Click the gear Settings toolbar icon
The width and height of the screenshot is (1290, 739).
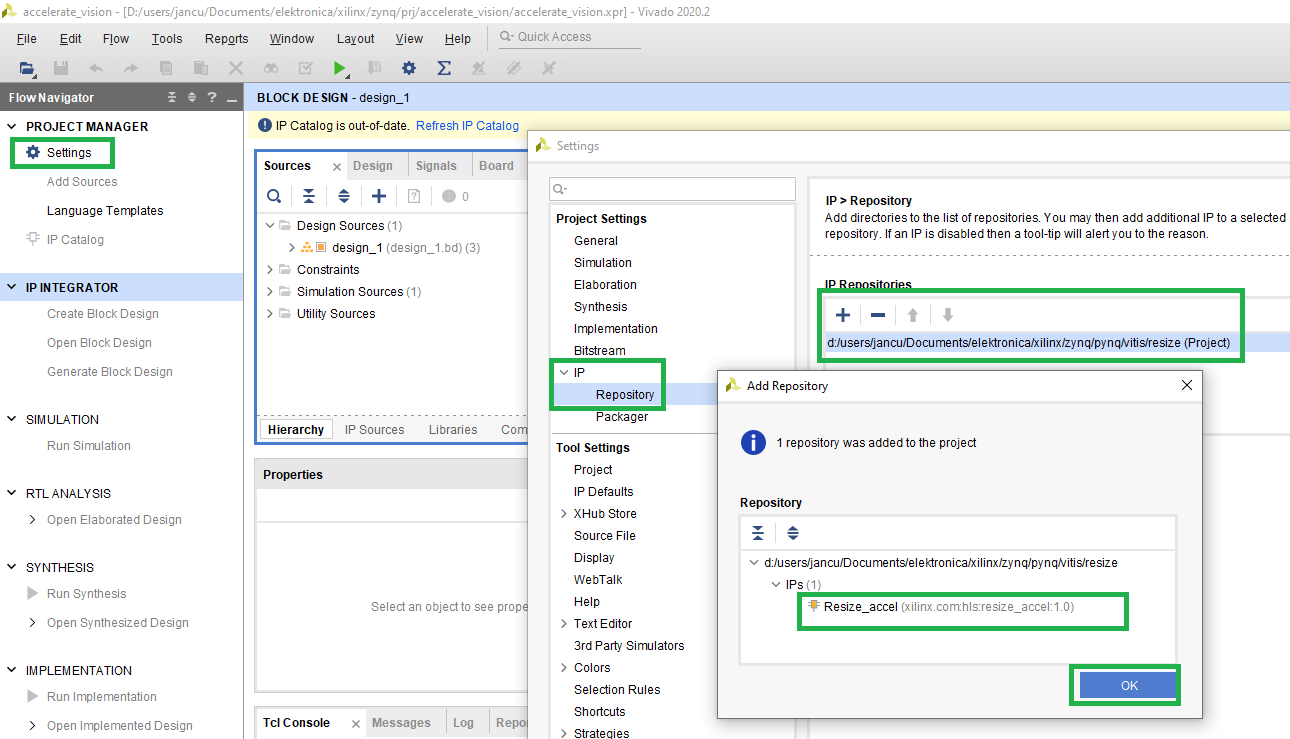click(408, 68)
